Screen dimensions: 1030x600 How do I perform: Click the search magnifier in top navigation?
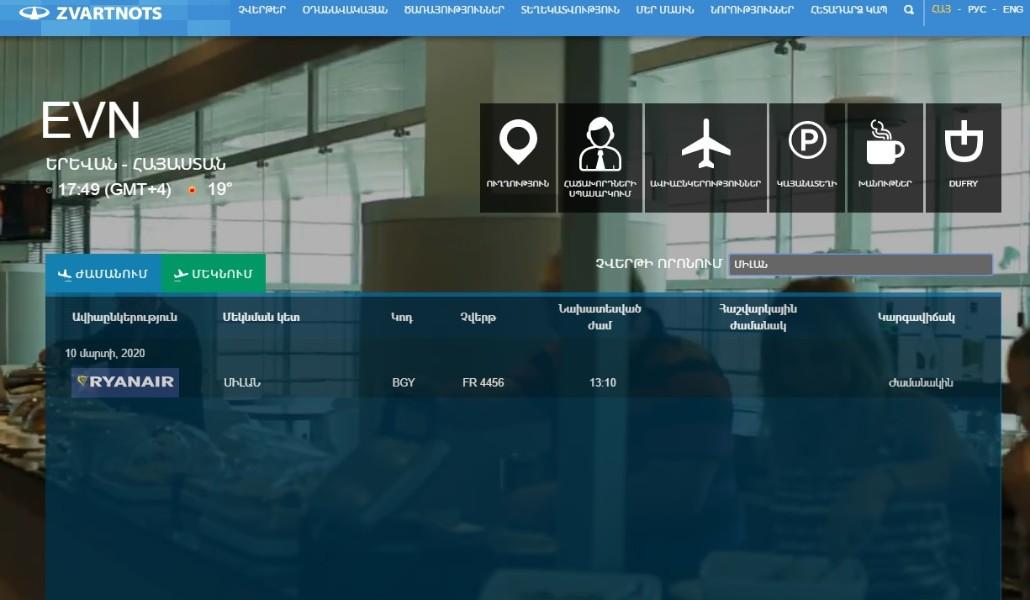(x=908, y=10)
